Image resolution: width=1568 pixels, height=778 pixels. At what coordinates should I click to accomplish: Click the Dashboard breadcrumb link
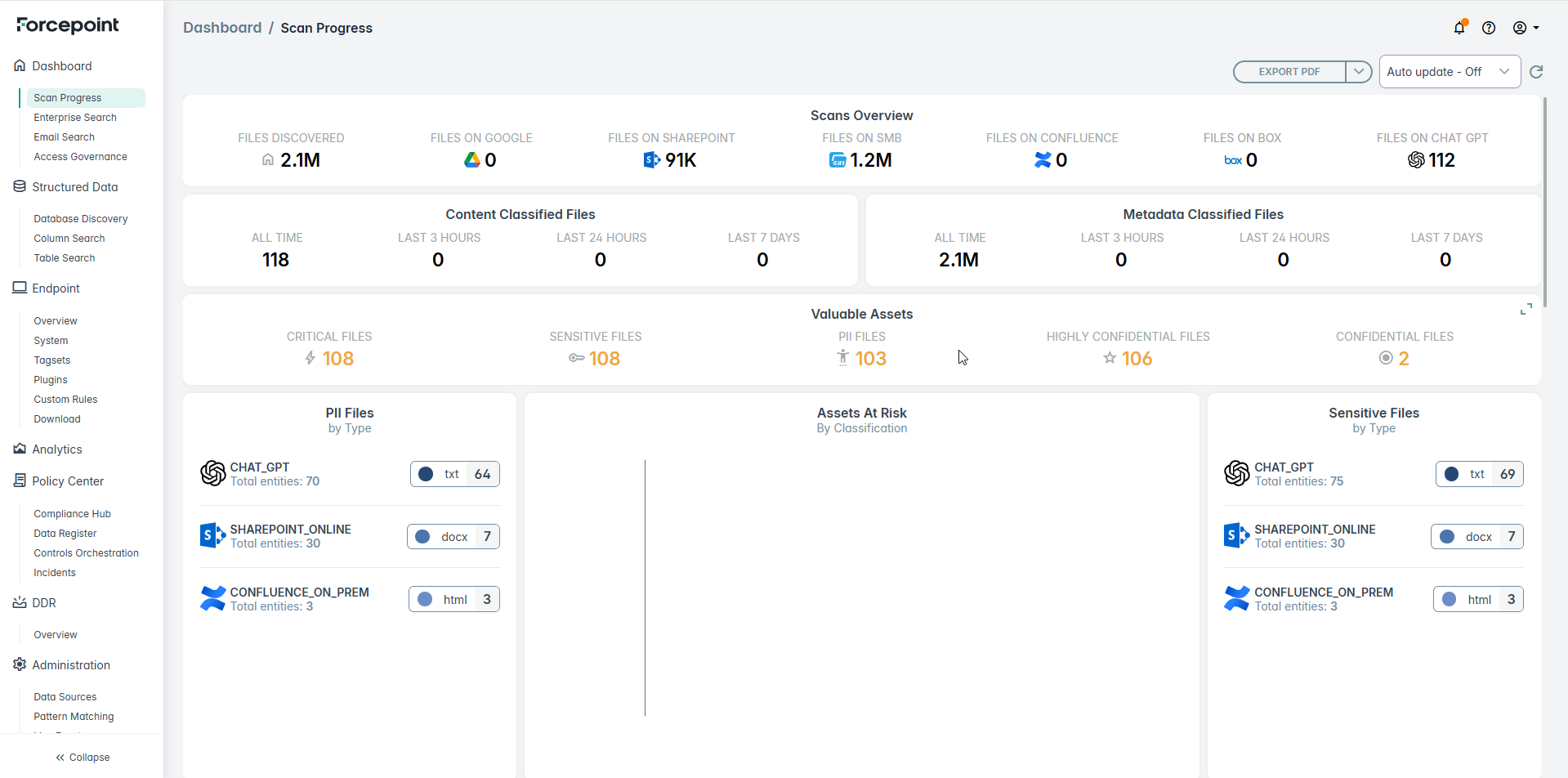[222, 28]
